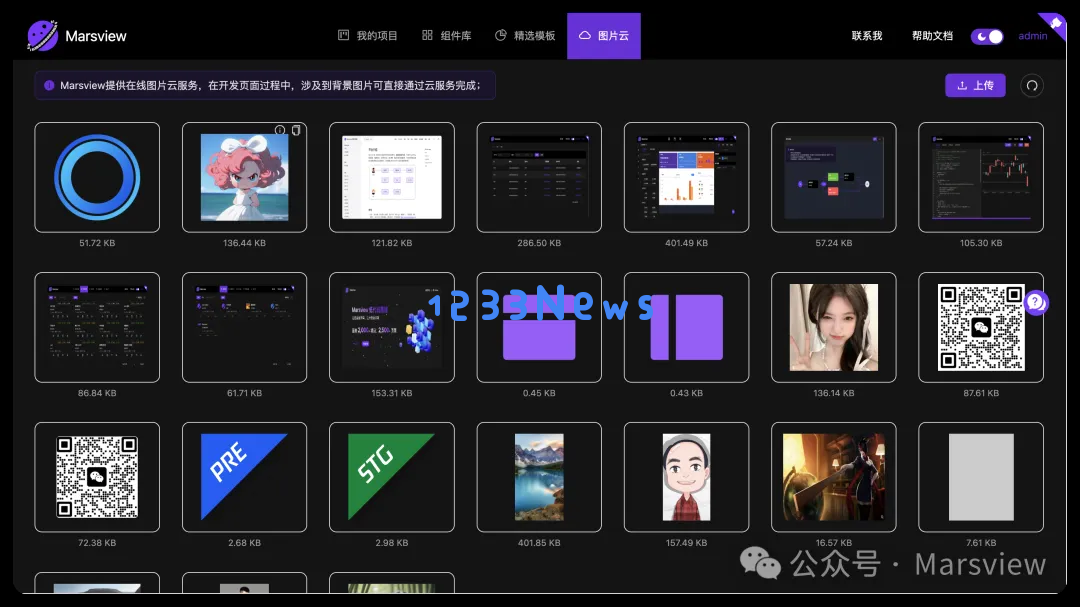
Task: Select the dark table screenshot 286.50 KB
Action: [x=539, y=177]
